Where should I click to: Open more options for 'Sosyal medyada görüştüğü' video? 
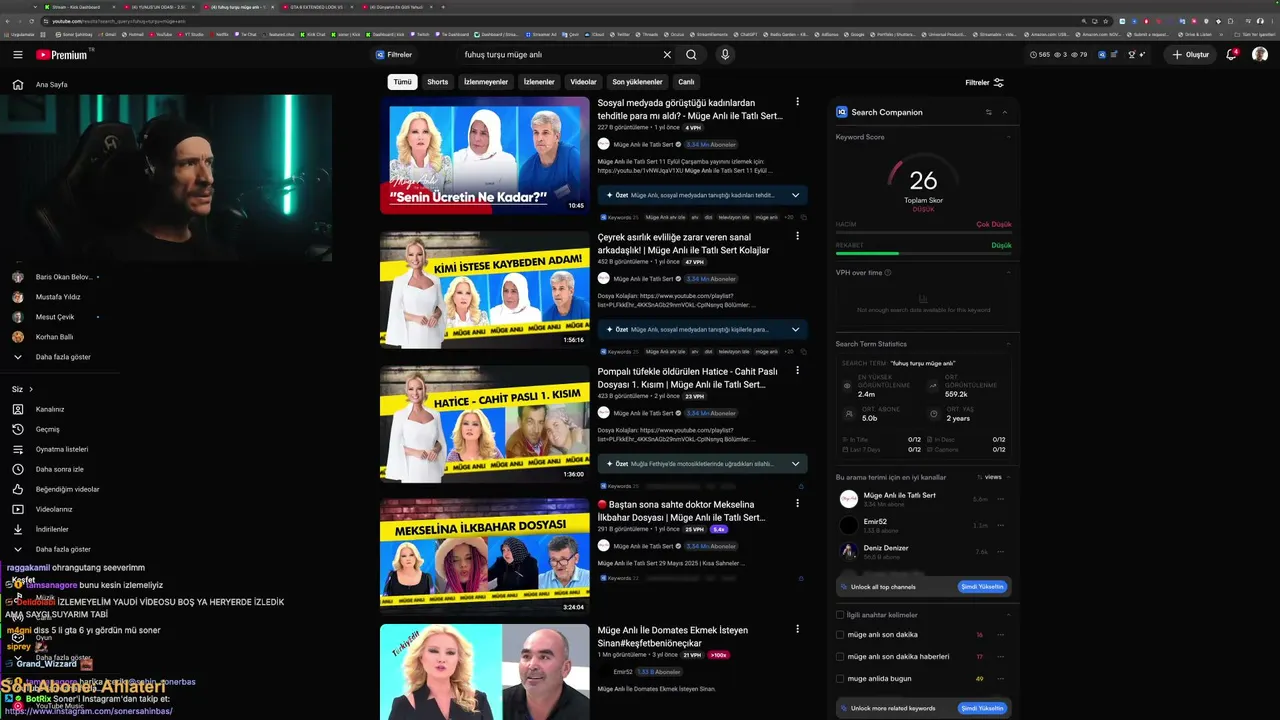pos(797,102)
